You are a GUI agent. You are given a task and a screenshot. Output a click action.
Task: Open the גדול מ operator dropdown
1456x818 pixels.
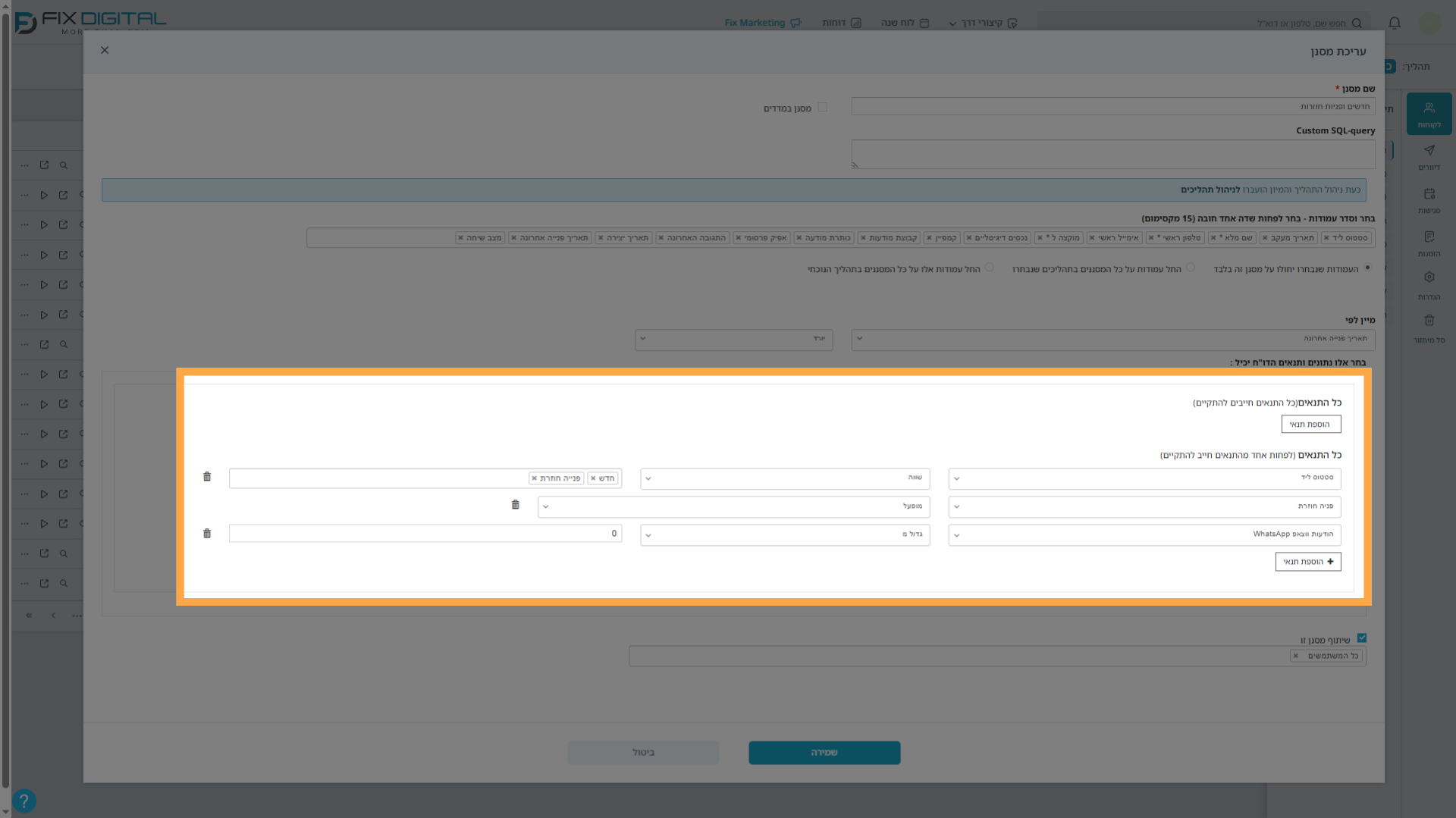pyautogui.click(x=785, y=535)
